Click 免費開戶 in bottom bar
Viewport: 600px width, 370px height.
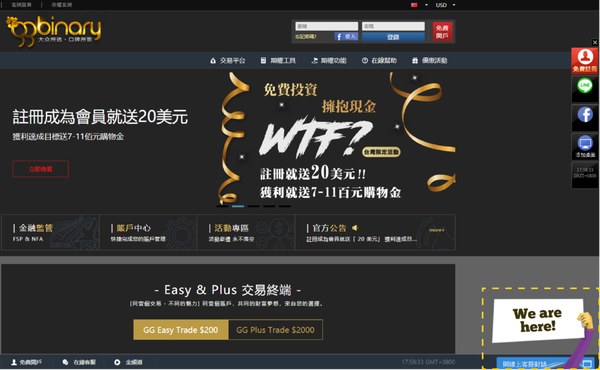click(26, 362)
